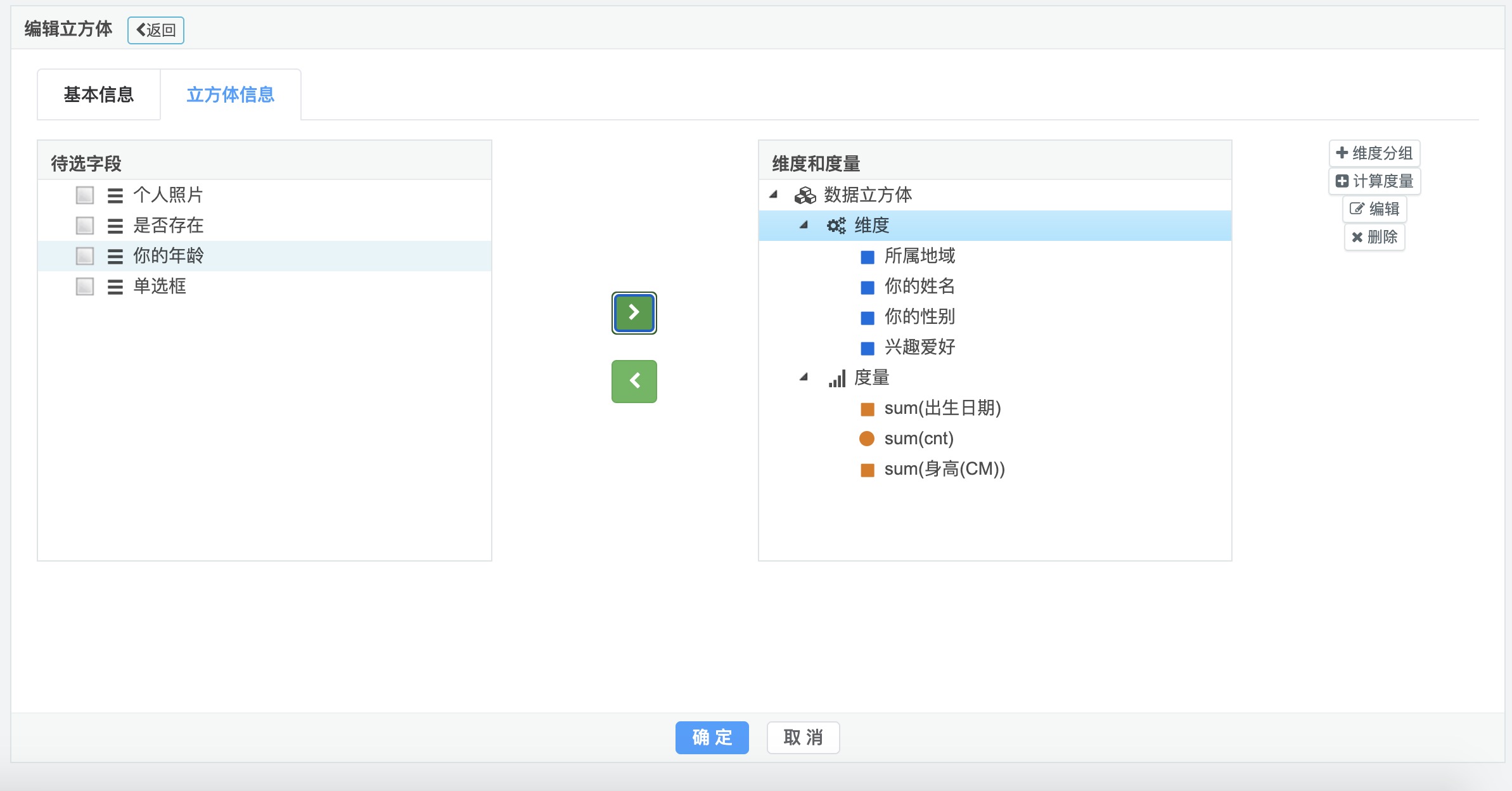Click the data cube icon
1512x791 pixels.
805,195
